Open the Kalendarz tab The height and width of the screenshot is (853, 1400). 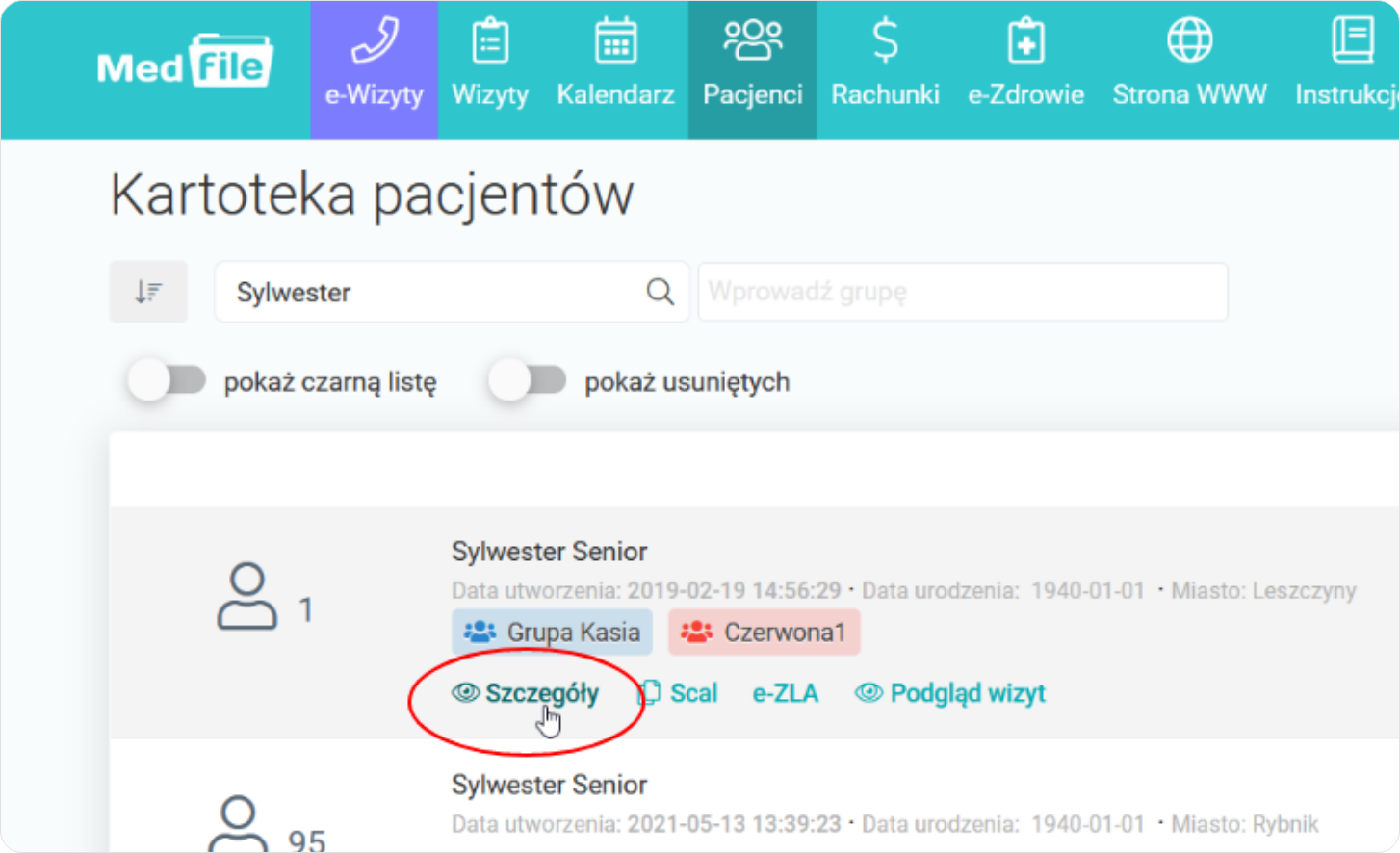(x=615, y=69)
